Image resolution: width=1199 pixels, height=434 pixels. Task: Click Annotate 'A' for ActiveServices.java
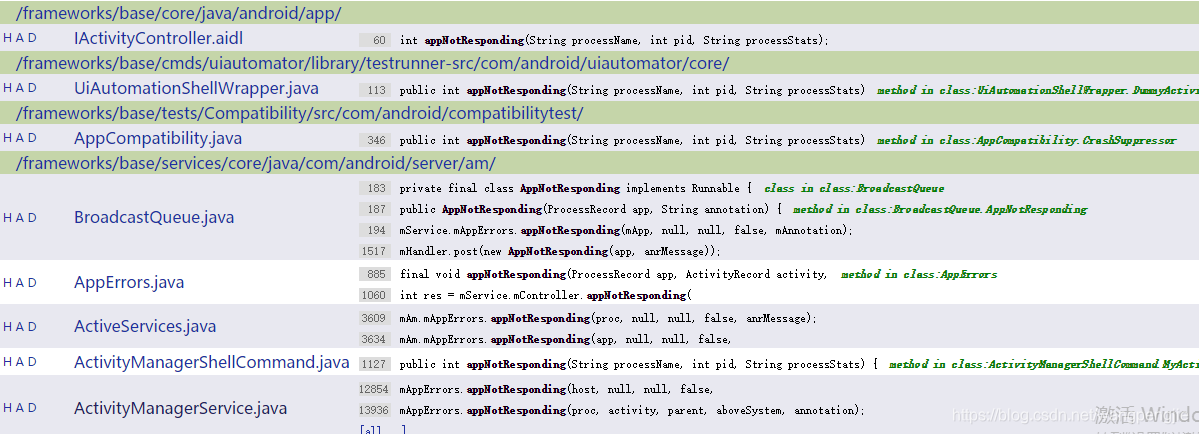pos(20,326)
